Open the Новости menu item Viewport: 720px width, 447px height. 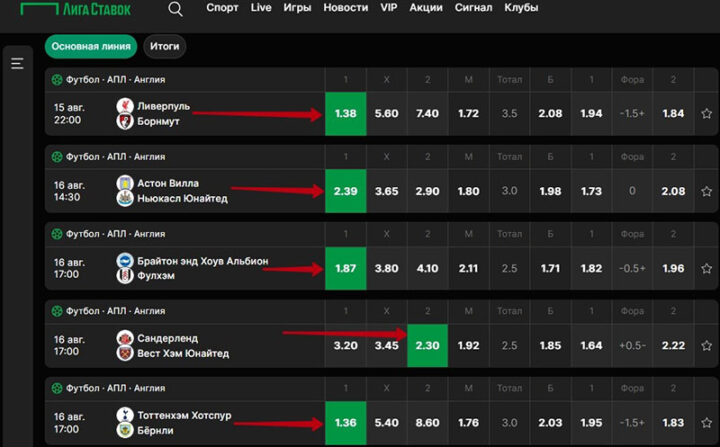point(346,8)
